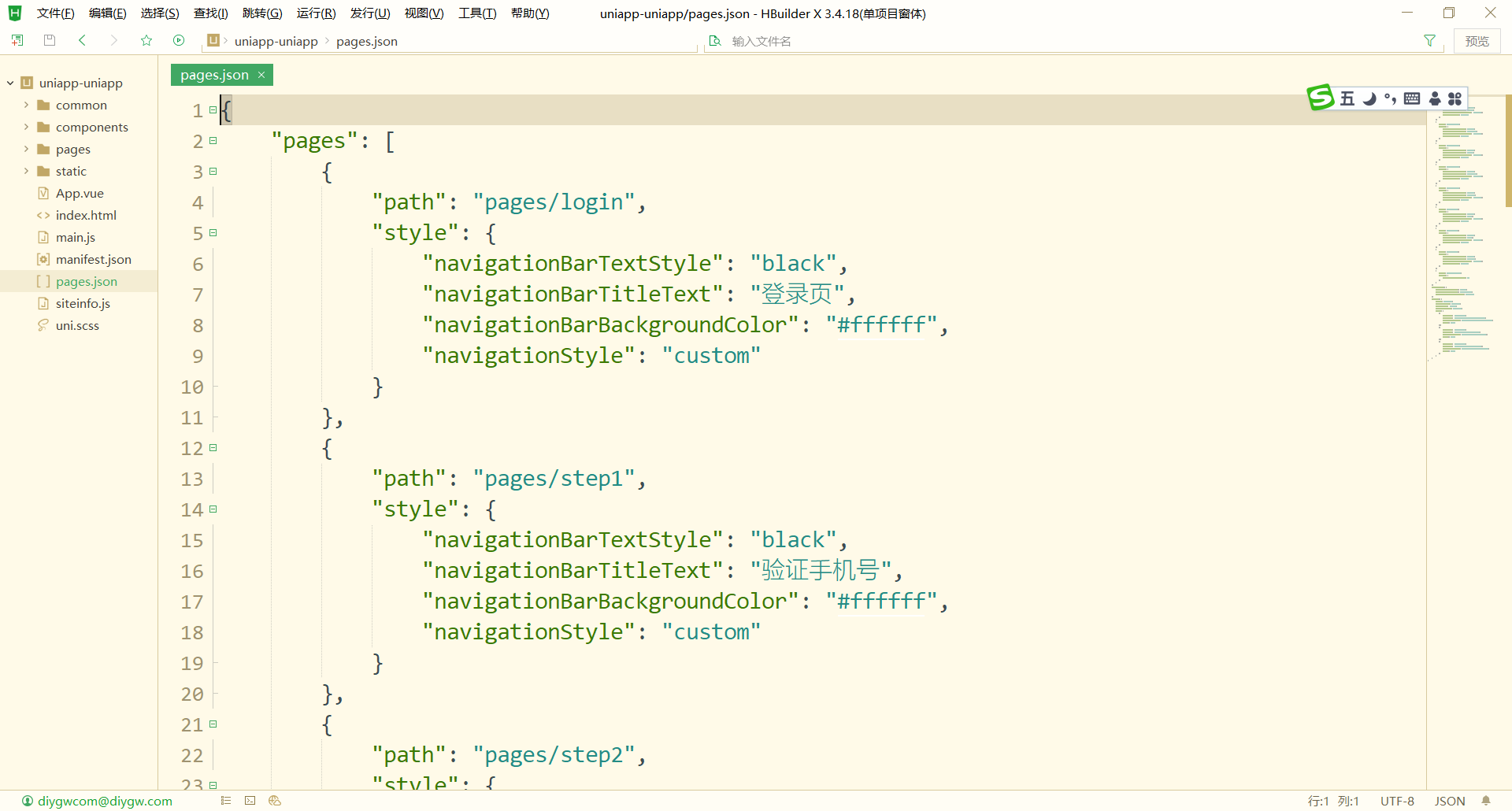Screen dimensions: 1512x811
Task: Collapse the code fold at line 1
Action: pos(213,110)
